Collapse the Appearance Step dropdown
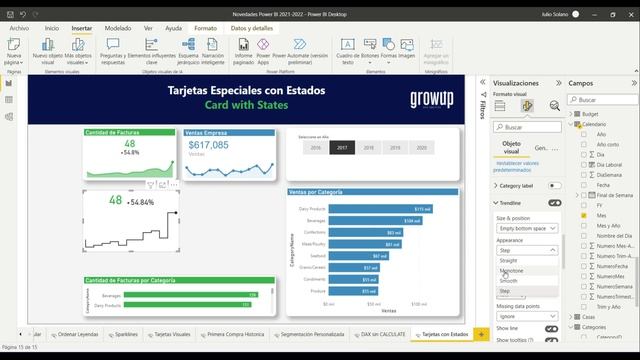This screenshot has width=640, height=360. pyautogui.click(x=527, y=250)
